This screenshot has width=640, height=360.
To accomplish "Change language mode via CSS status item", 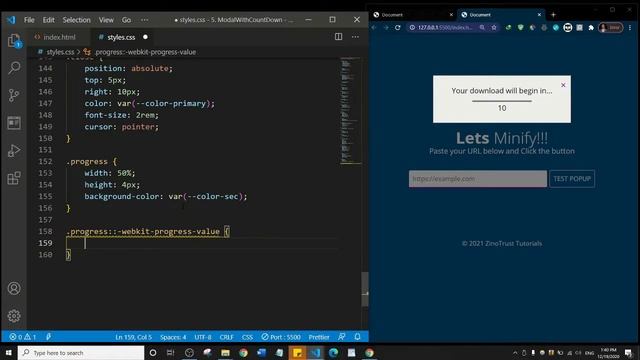I will 247,337.
